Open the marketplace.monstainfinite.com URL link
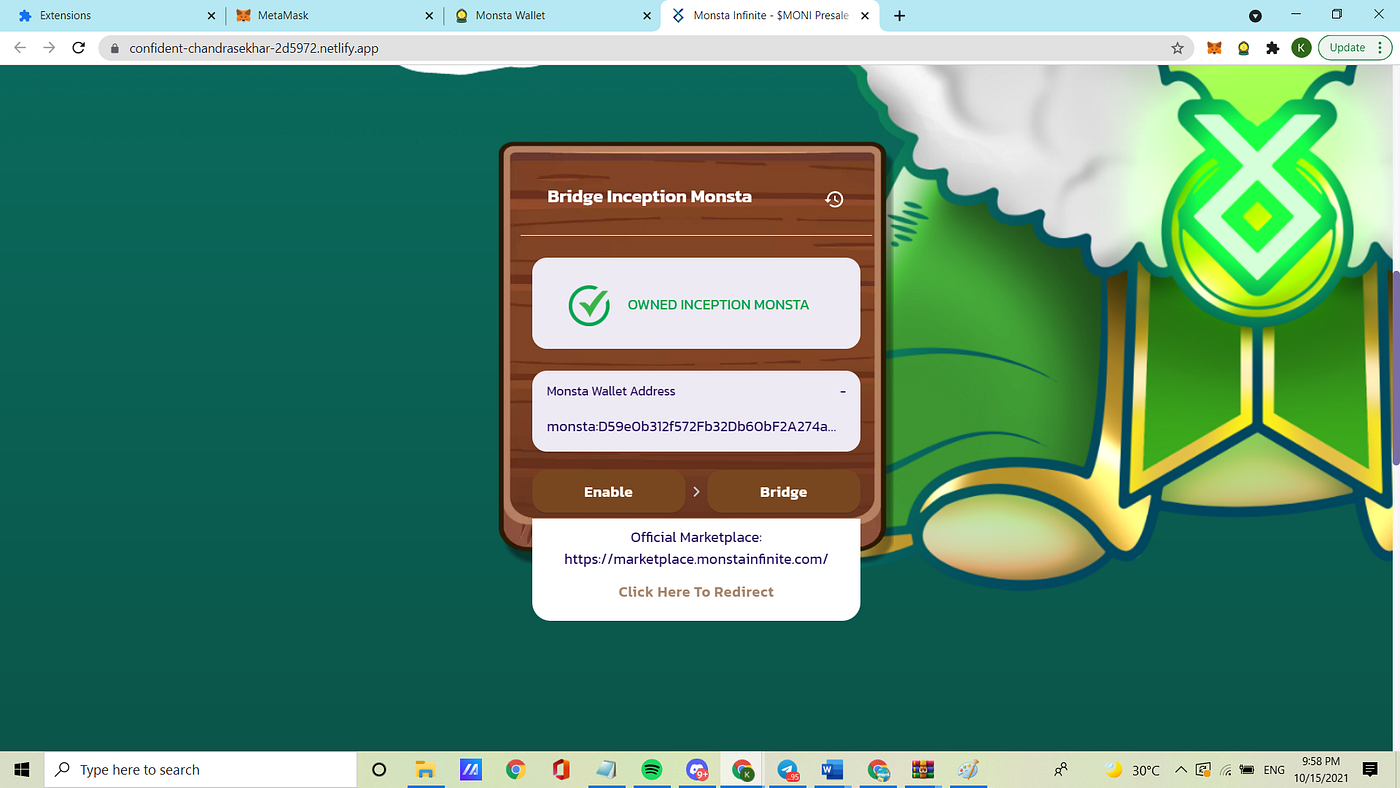 tap(696, 559)
